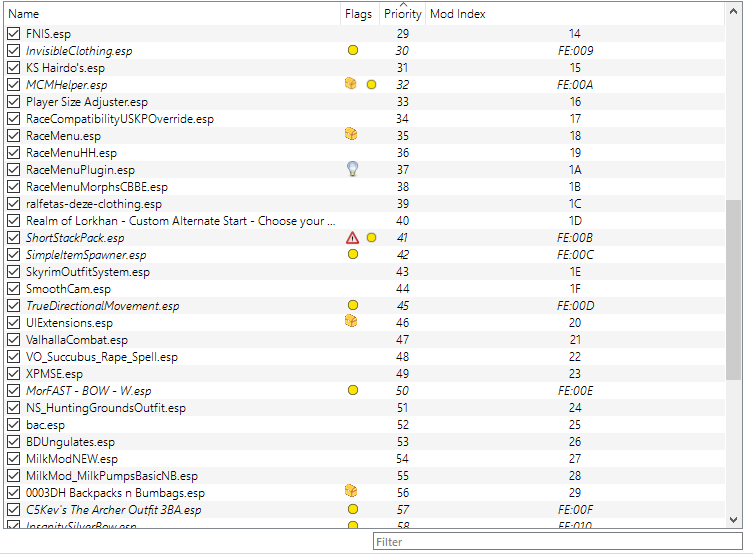The width and height of the screenshot is (753, 554).
Task: Click the lightbulb flag icon for RaceMenuPlugin.esp
Action: pos(352,169)
